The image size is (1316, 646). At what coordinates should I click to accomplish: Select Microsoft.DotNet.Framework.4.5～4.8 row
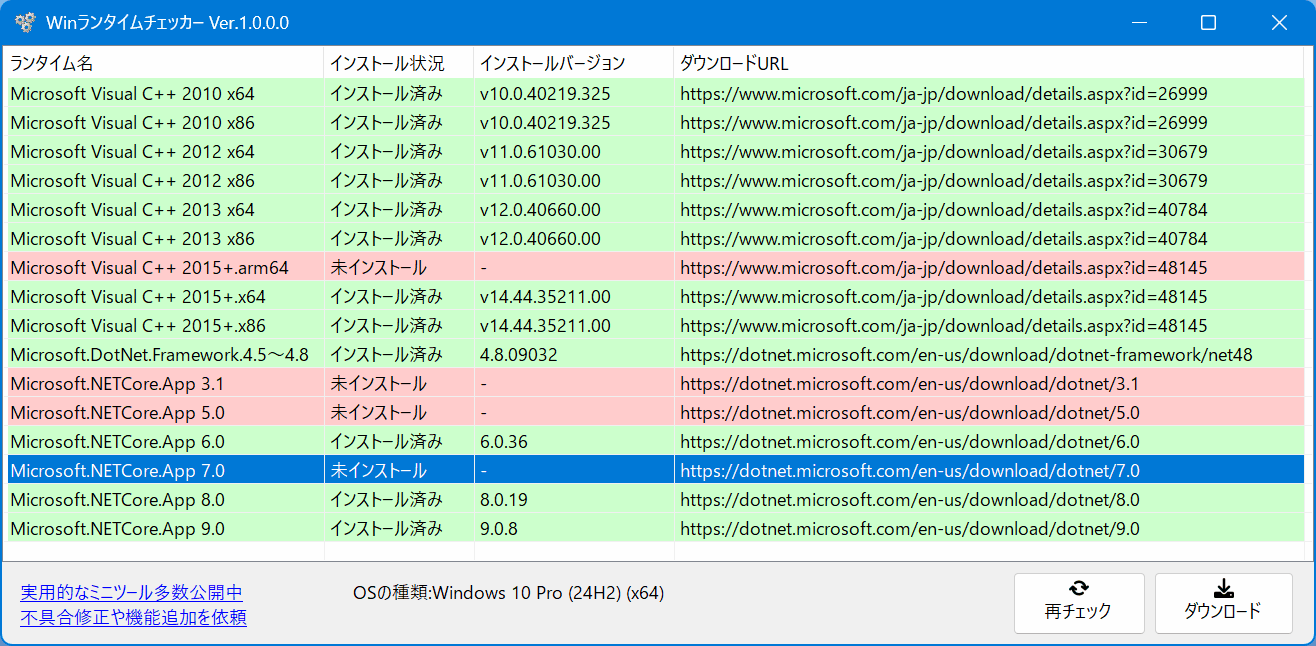(655, 355)
